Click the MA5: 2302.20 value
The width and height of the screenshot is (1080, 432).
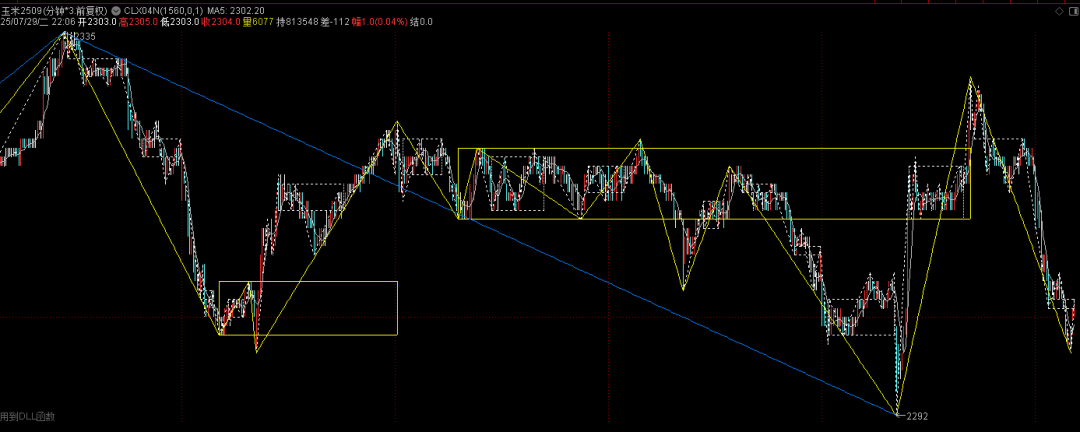coord(236,11)
